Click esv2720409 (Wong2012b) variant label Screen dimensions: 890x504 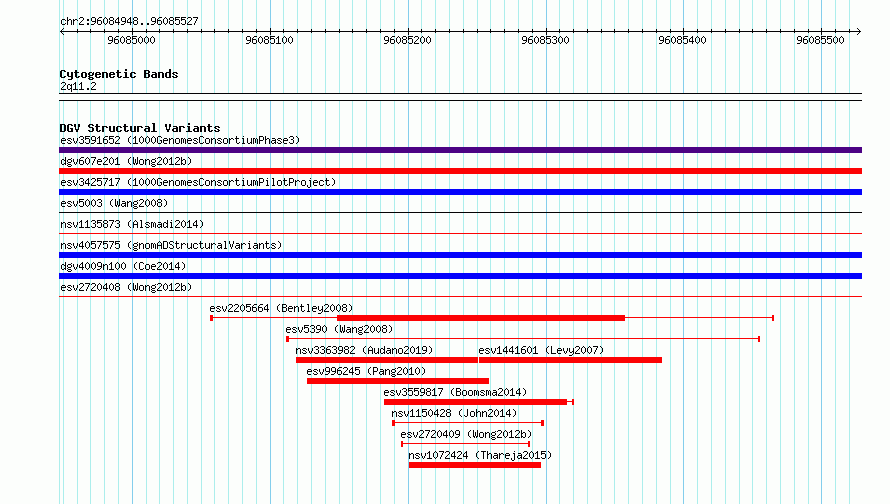466,434
